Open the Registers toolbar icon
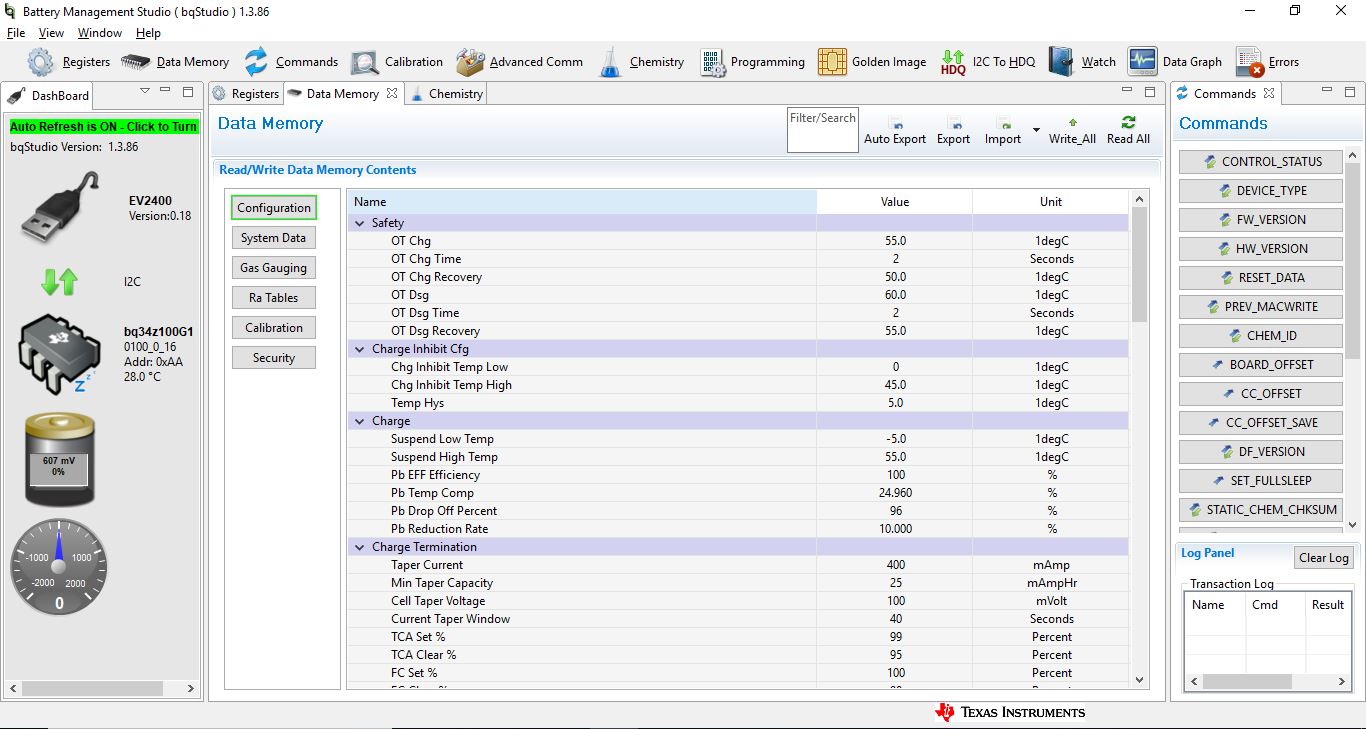This screenshot has width=1366, height=729. point(40,62)
